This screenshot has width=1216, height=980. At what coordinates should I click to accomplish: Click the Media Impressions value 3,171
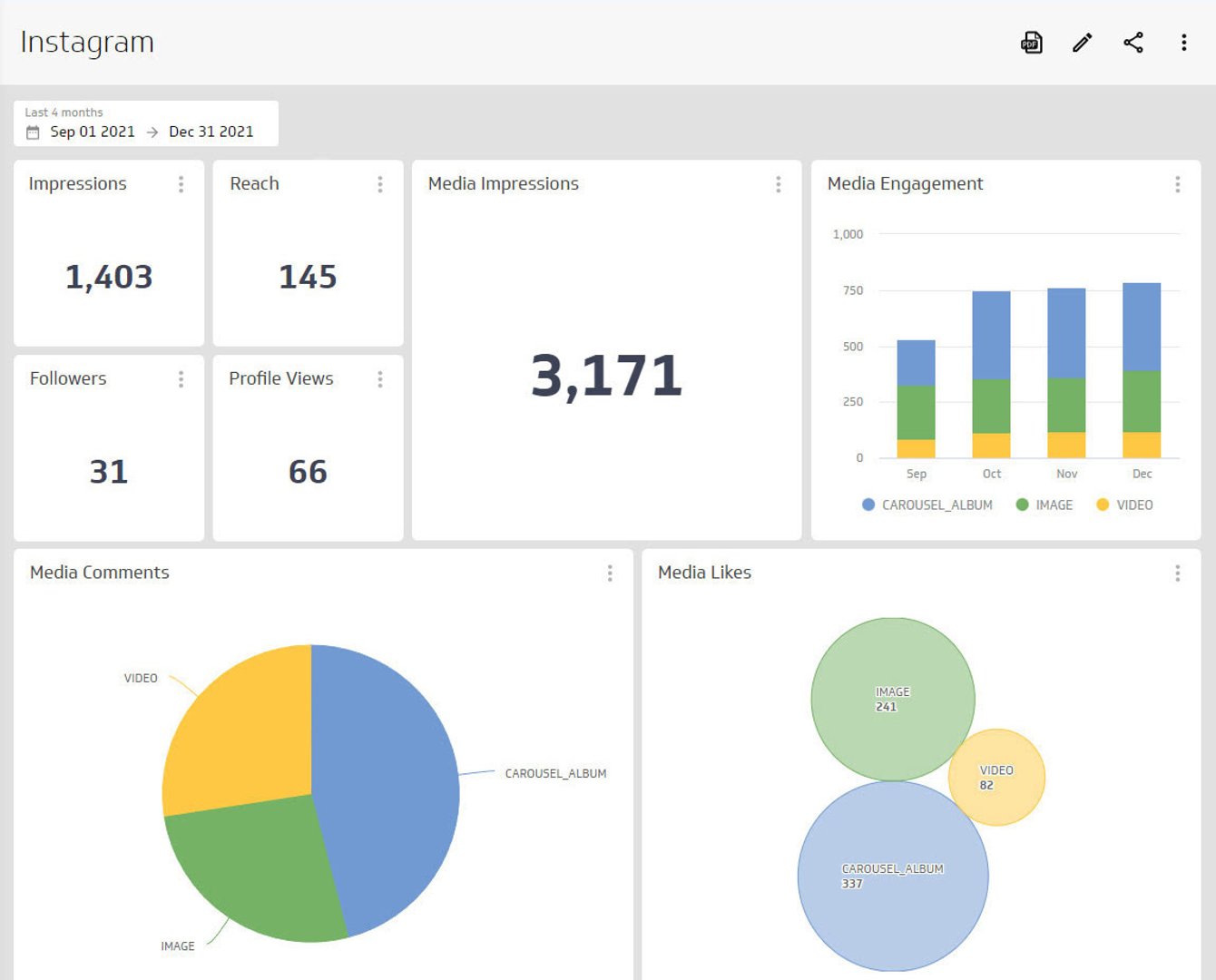(x=606, y=375)
